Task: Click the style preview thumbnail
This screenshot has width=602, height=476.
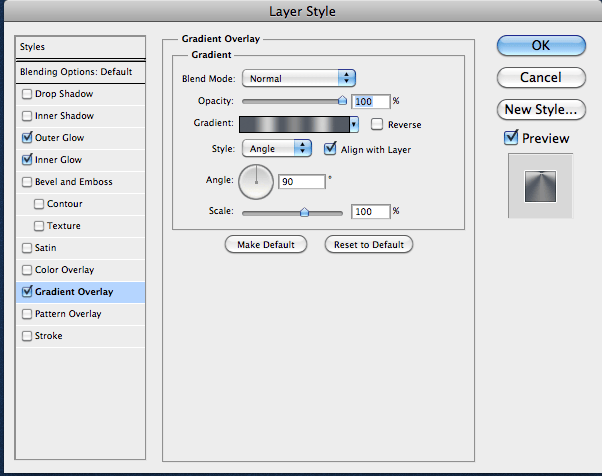Action: click(x=540, y=186)
